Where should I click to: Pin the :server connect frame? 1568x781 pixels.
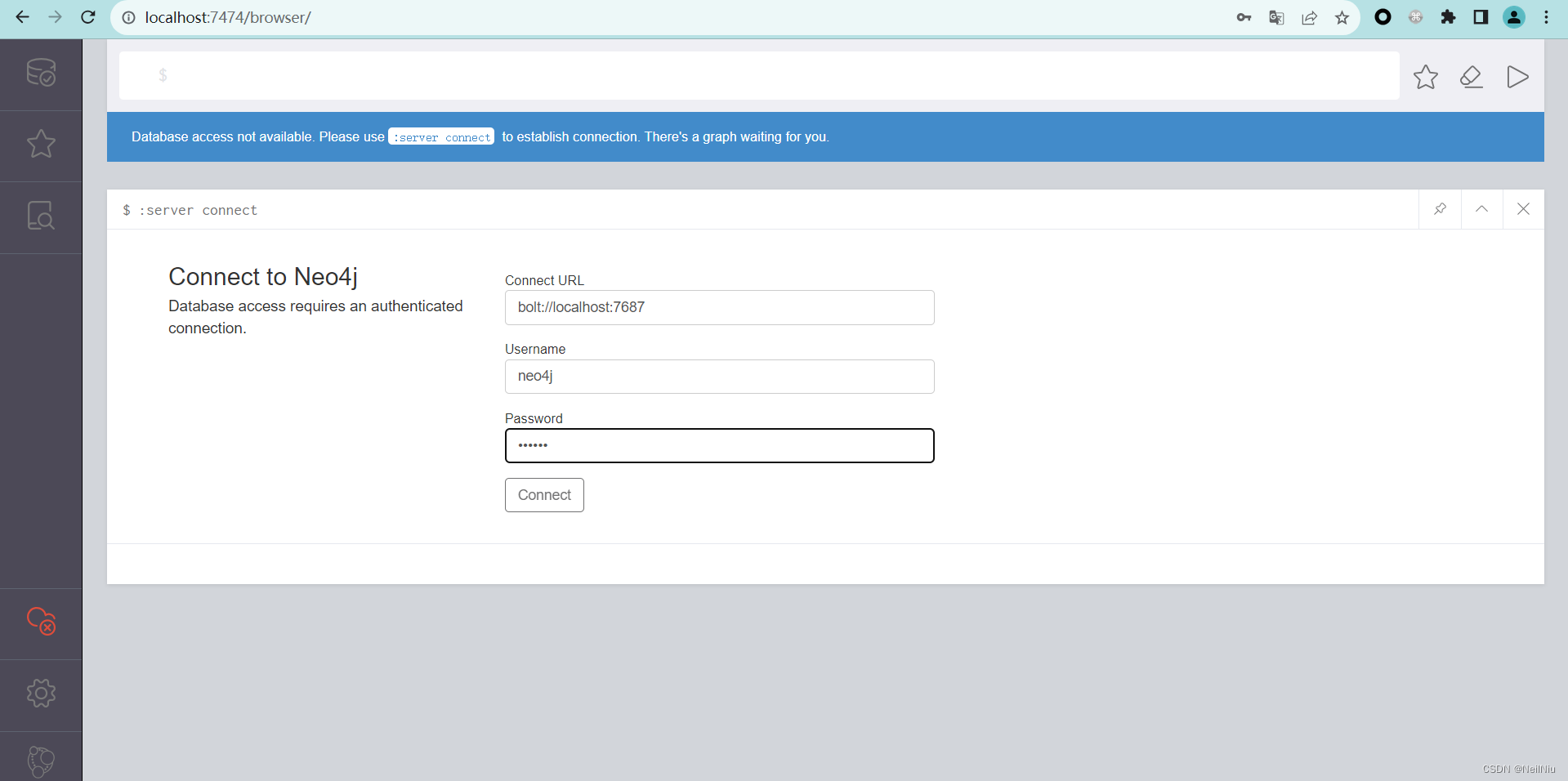[1441, 209]
